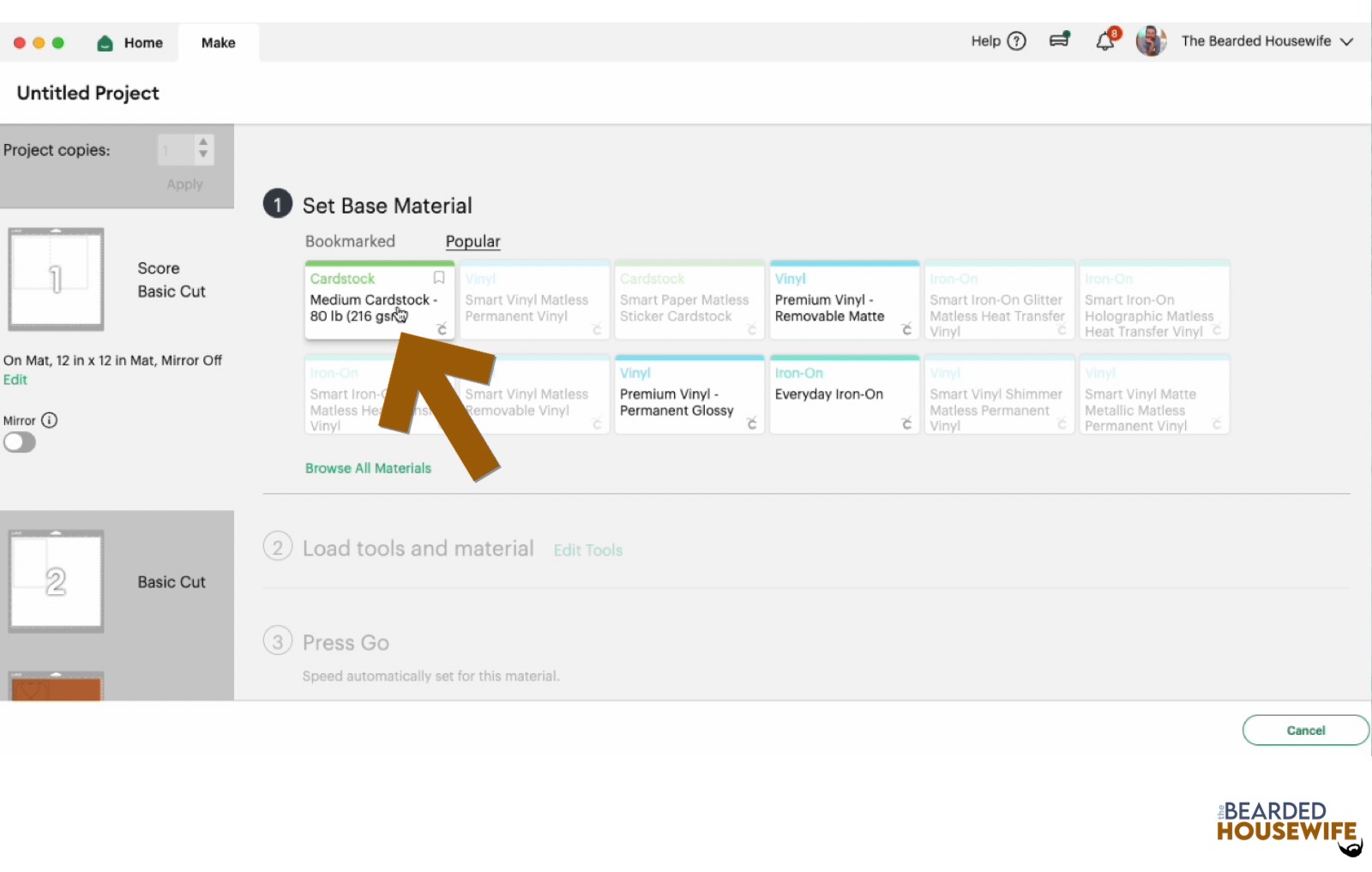This screenshot has width=1372, height=872.
Task: Open Browse All Materials
Action: pos(367,468)
